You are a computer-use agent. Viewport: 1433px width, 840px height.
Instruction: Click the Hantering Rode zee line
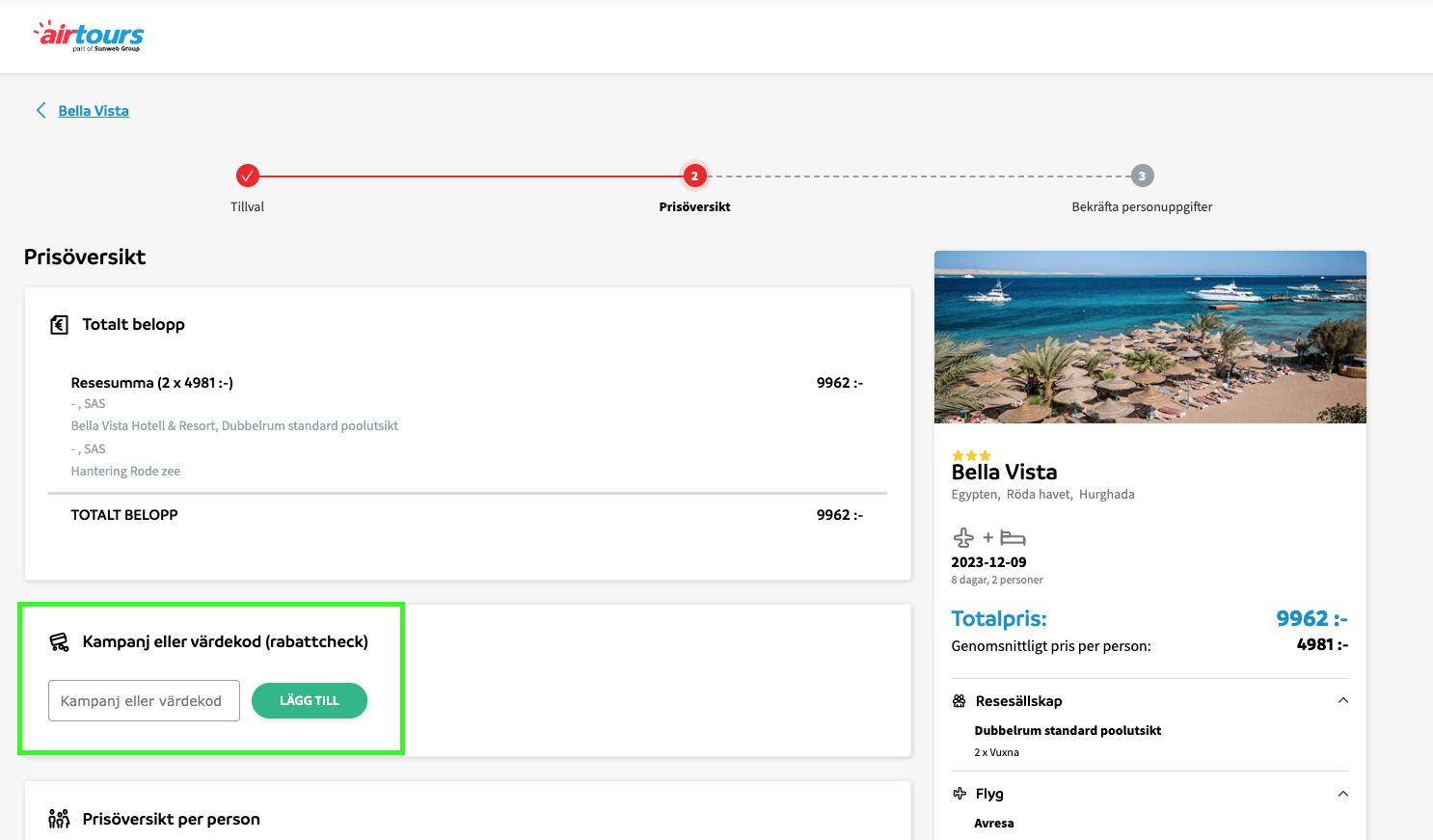pos(125,471)
